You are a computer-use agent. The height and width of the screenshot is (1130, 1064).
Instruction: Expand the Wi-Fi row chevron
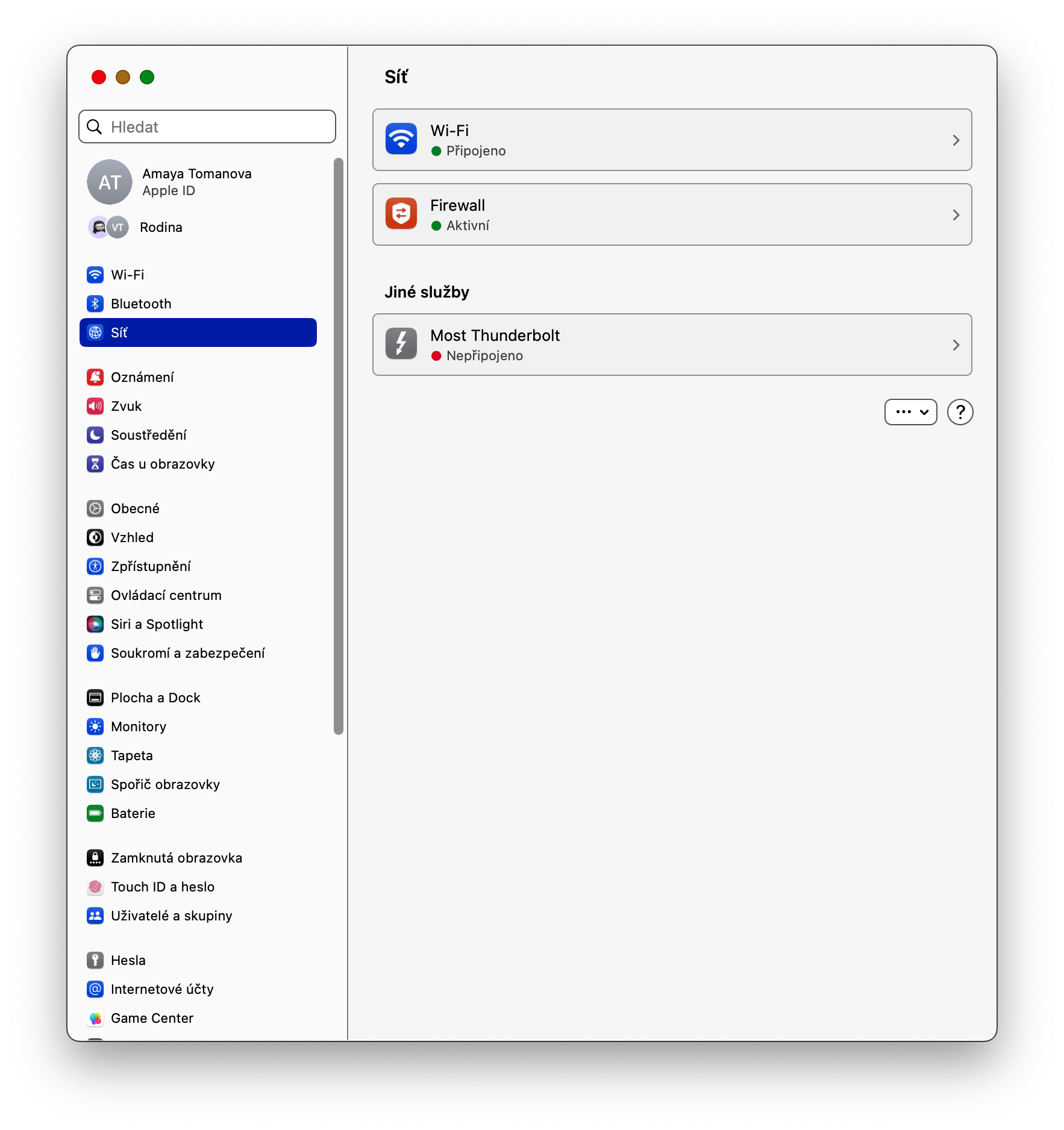coord(956,140)
